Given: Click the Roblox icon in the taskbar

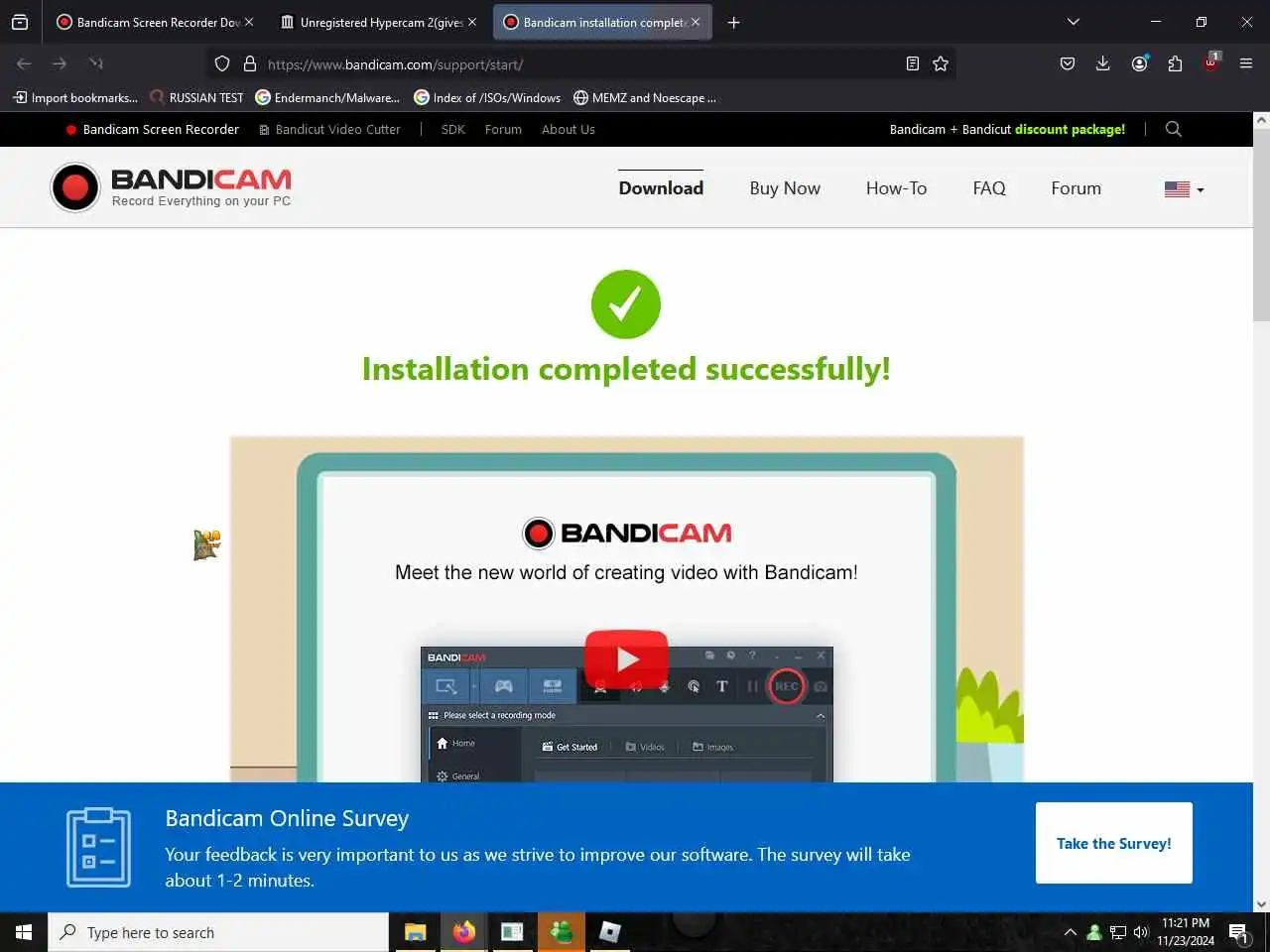Looking at the screenshot, I should [x=609, y=932].
